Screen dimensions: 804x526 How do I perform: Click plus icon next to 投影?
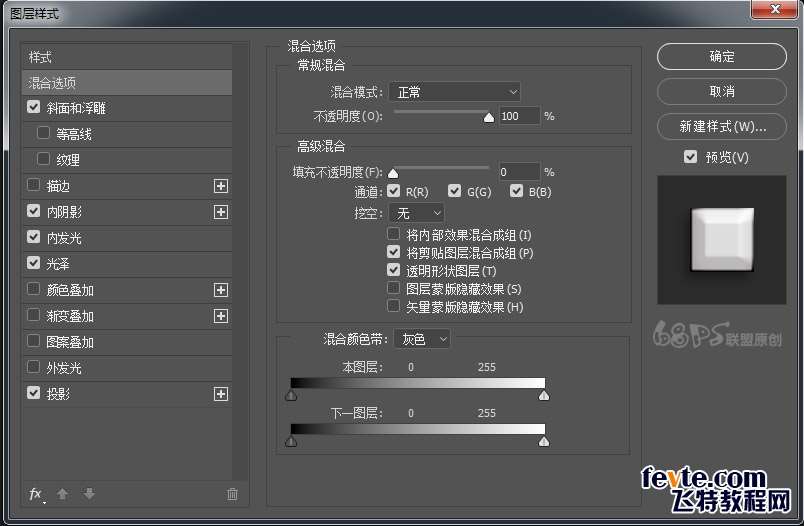[x=221, y=394]
